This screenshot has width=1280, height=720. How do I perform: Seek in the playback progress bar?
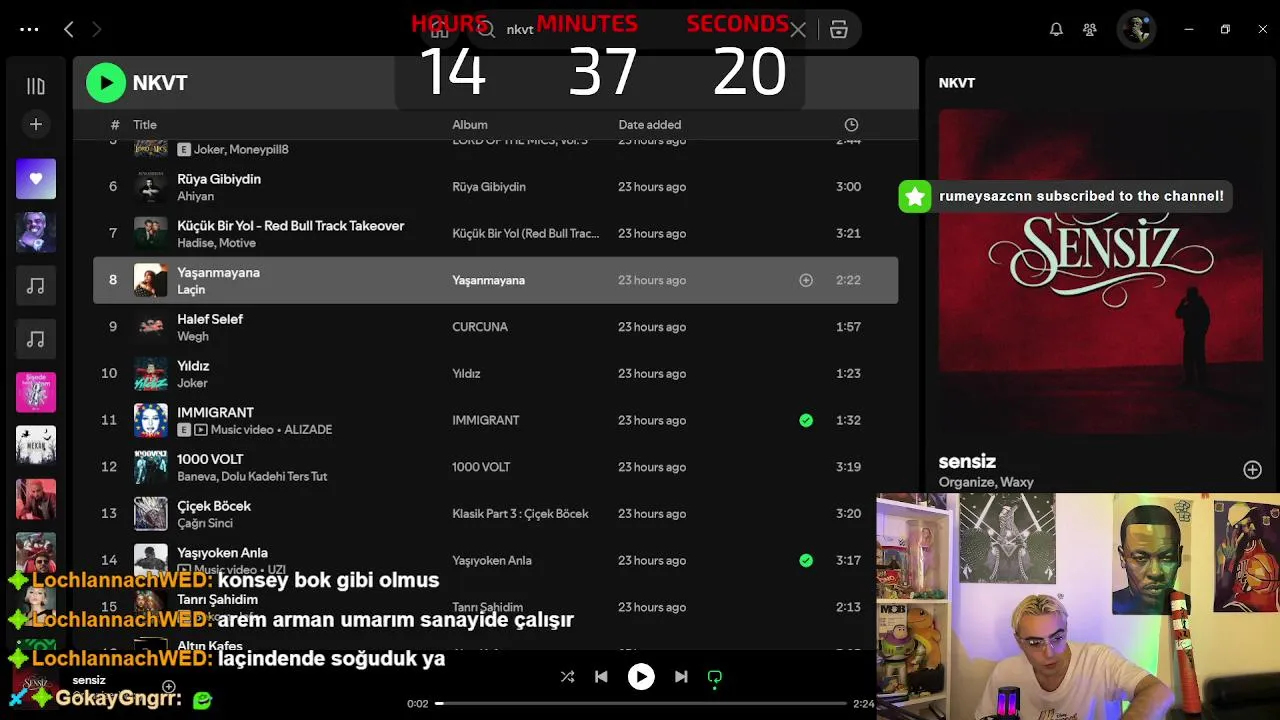640,703
